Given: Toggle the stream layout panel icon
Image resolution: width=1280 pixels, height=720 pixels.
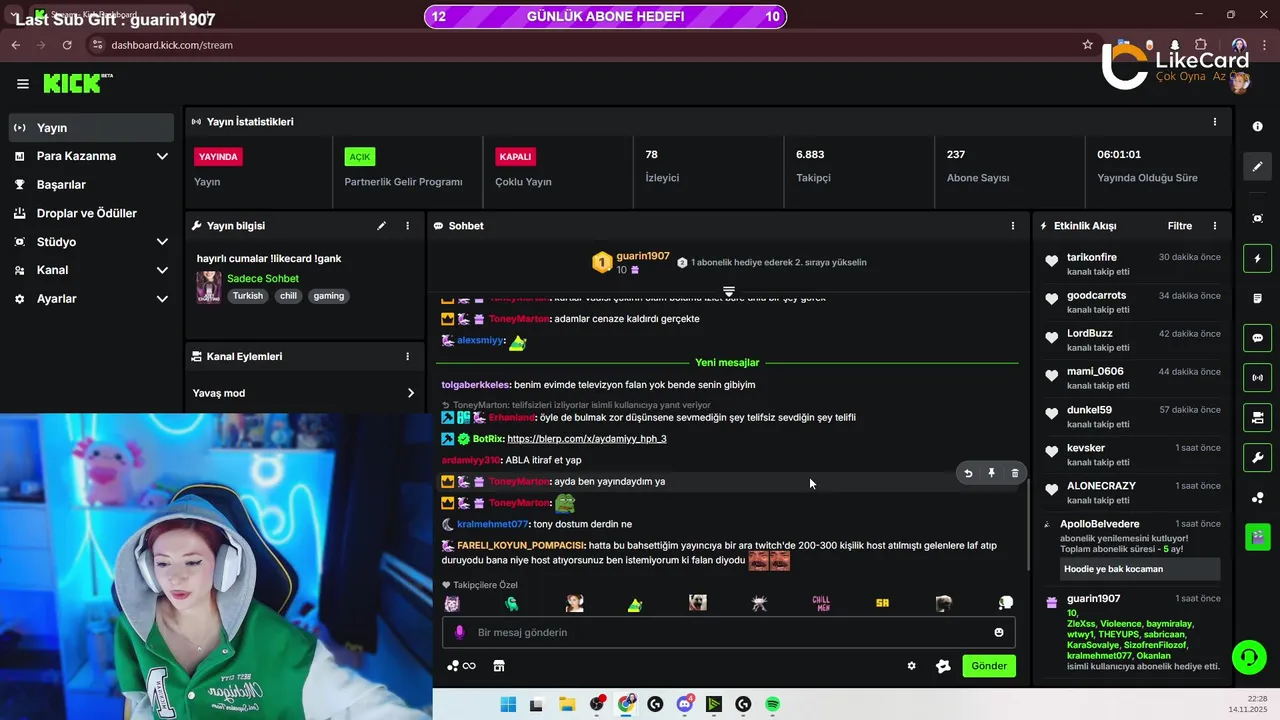Looking at the screenshot, I should (1257, 417).
